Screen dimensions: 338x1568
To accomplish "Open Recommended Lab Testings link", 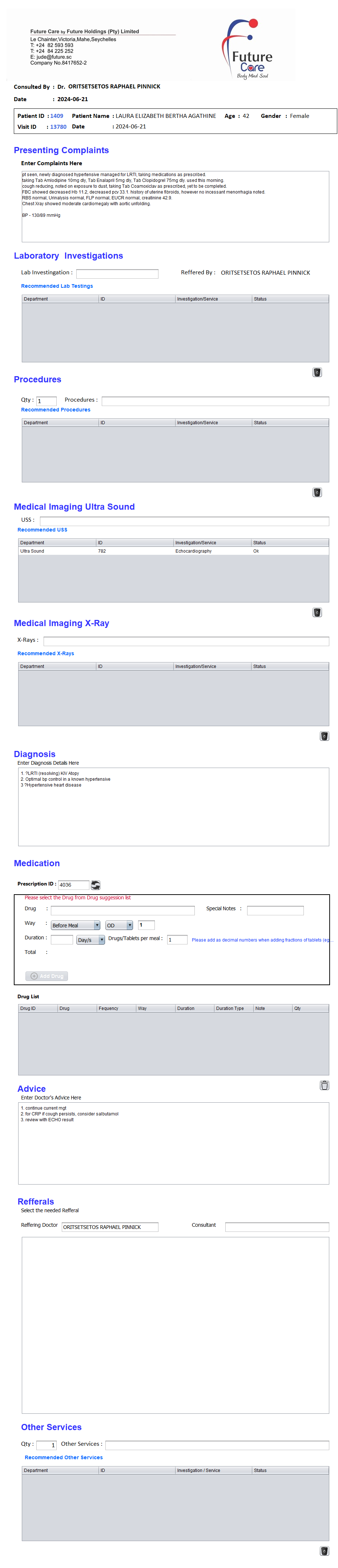I will pos(57,286).
